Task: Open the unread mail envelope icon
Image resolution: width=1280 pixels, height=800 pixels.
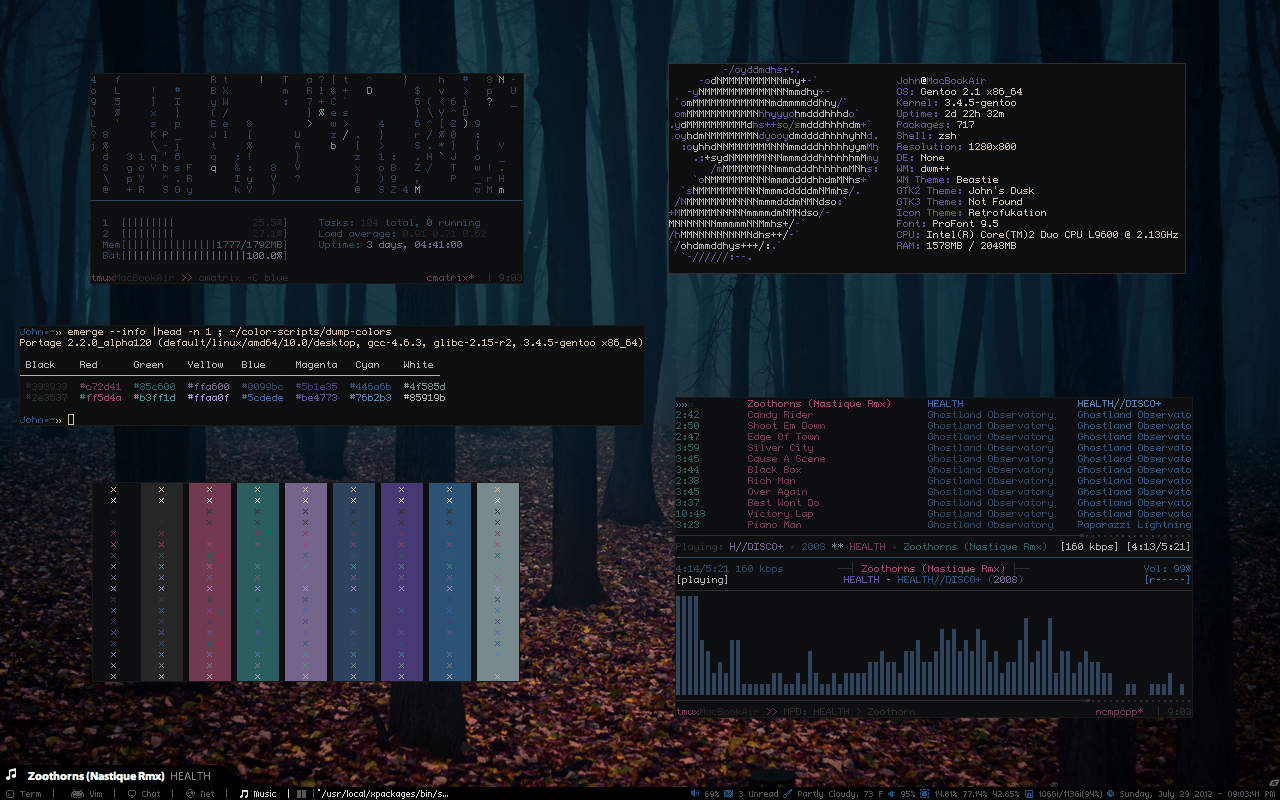Action: coord(728,794)
